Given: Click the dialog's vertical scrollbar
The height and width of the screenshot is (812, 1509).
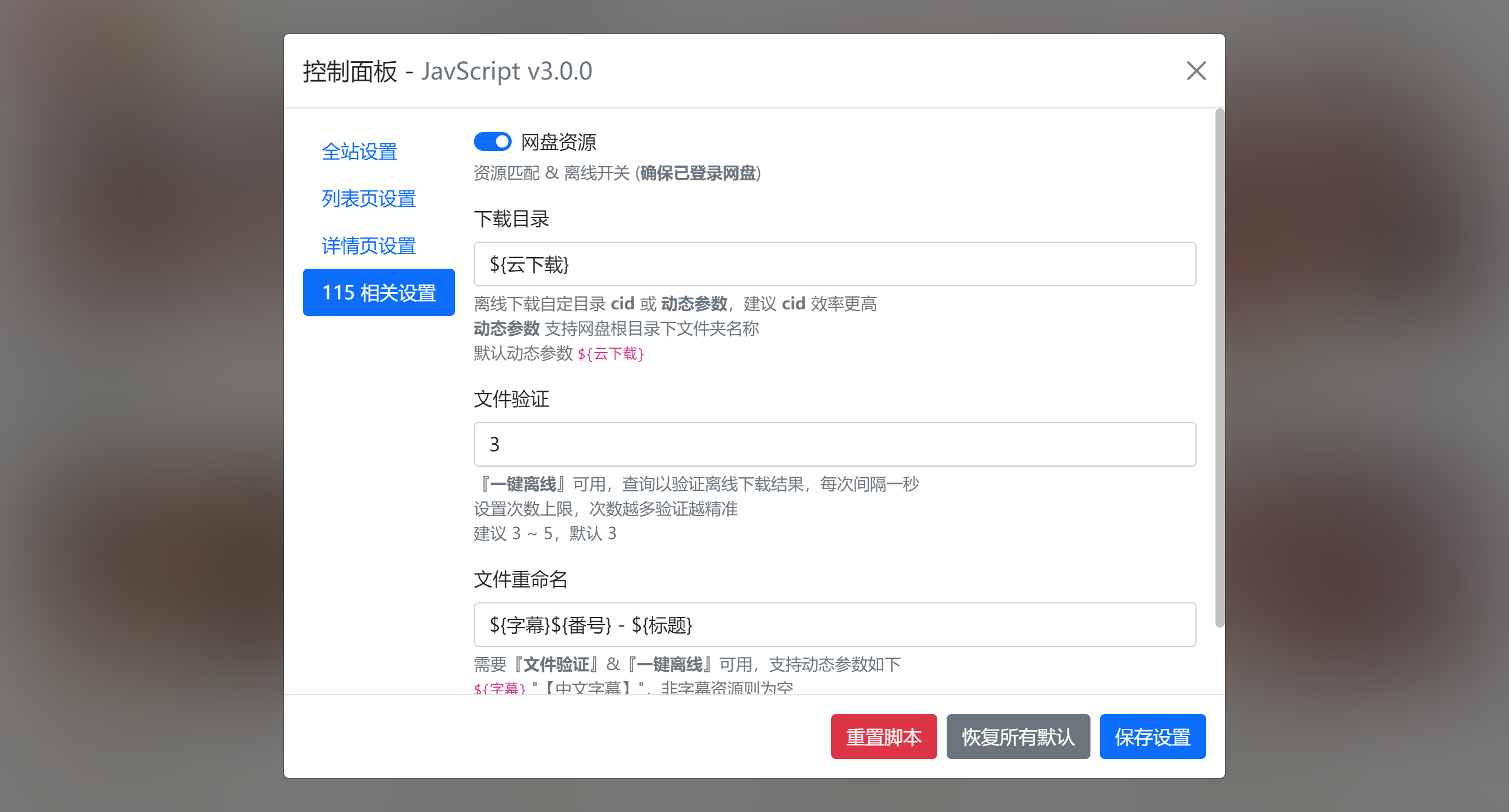Looking at the screenshot, I should [x=1220, y=368].
